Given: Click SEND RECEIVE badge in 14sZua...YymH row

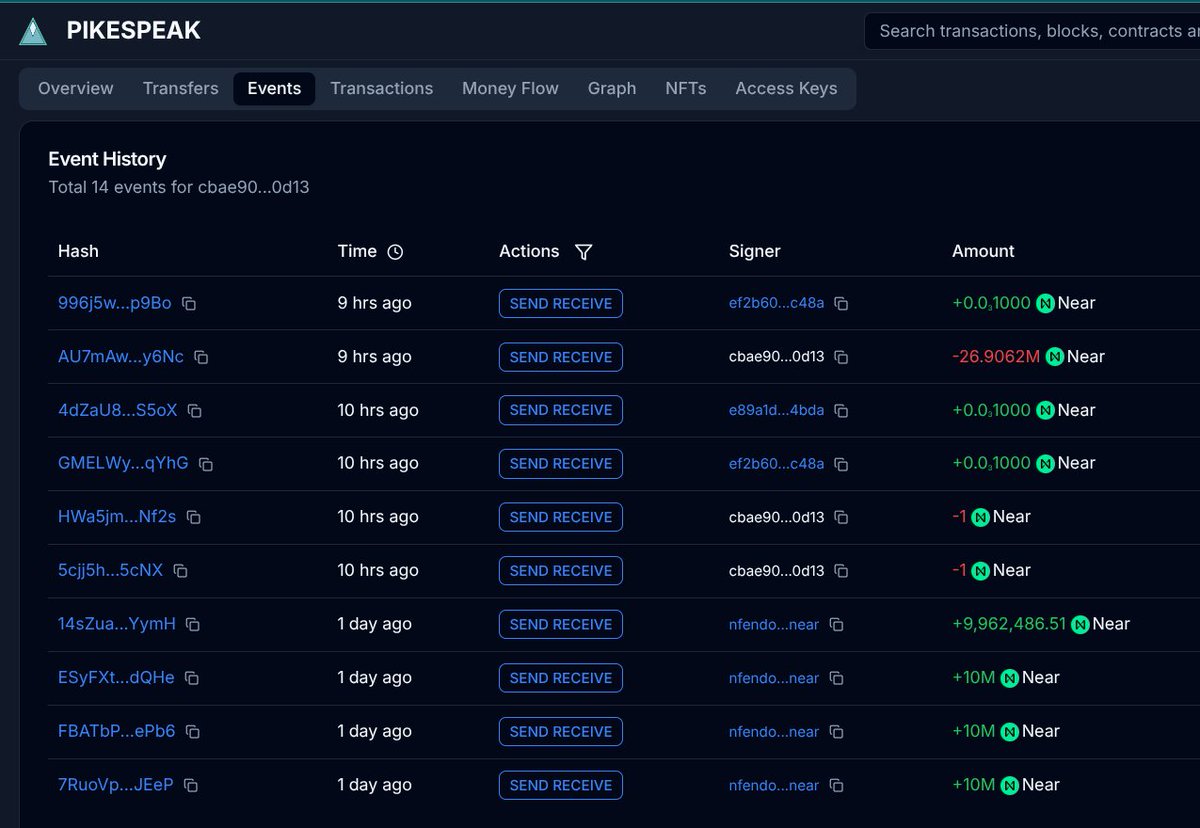Looking at the screenshot, I should tap(561, 624).
